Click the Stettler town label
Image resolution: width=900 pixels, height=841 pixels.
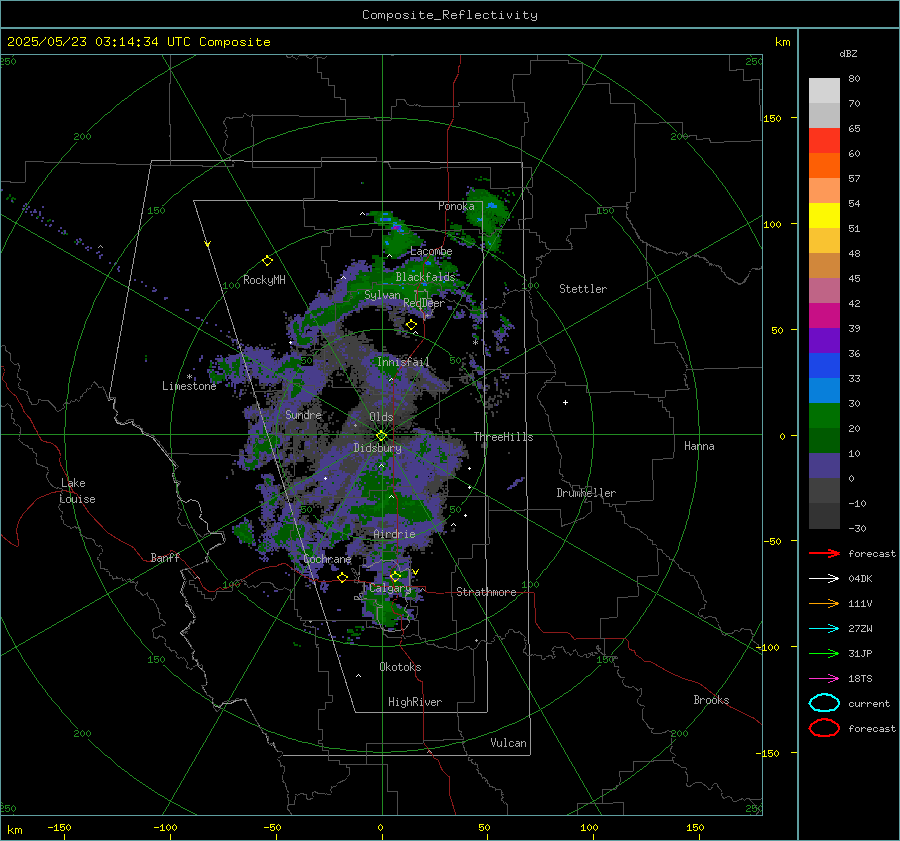click(x=583, y=289)
